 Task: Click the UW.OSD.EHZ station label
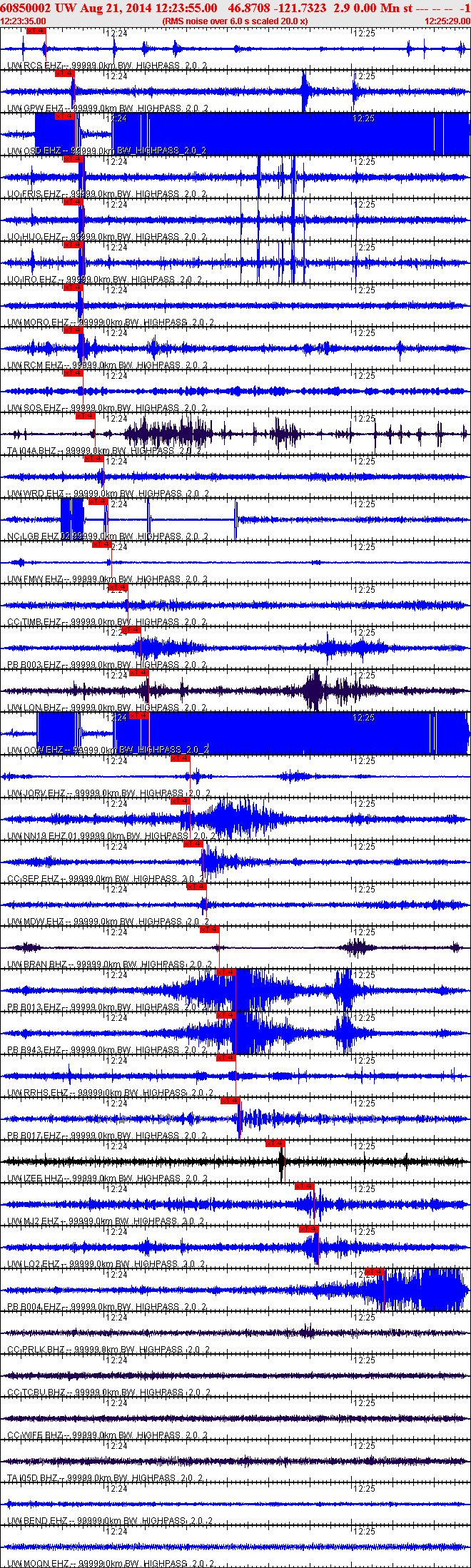pyautogui.click(x=34, y=151)
